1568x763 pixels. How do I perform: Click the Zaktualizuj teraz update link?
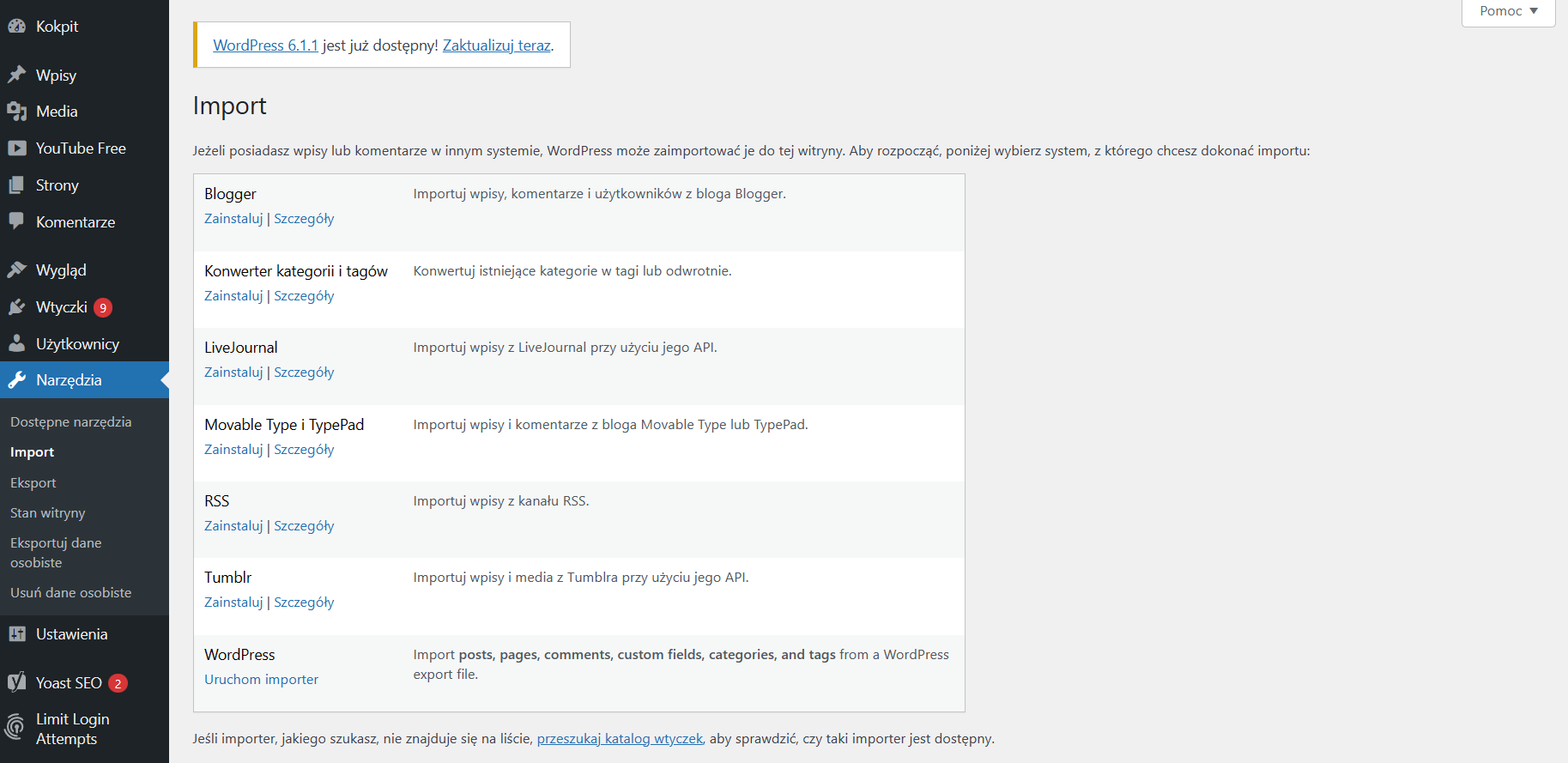(x=496, y=45)
